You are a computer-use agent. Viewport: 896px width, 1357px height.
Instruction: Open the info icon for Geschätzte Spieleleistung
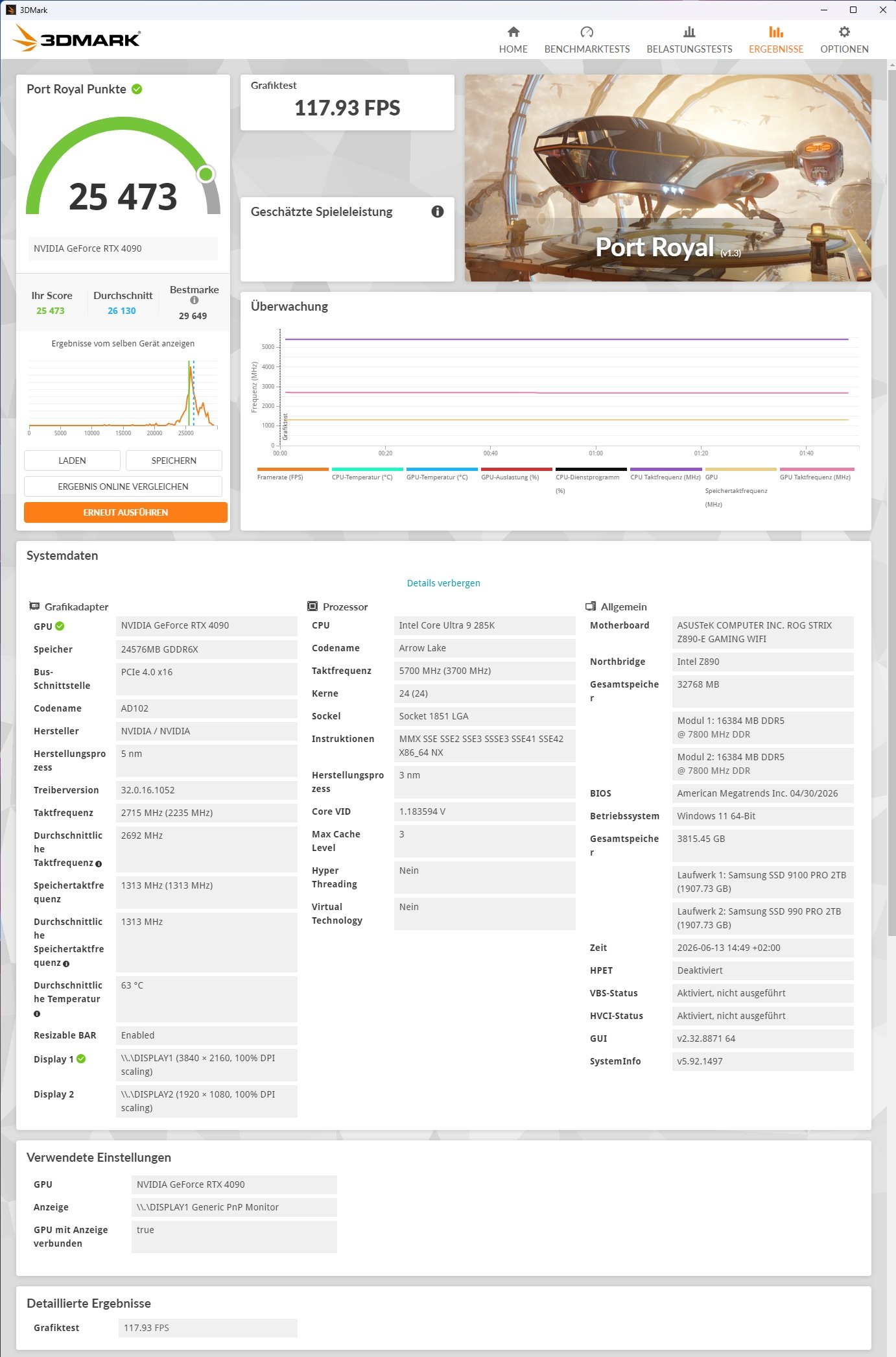tap(438, 211)
